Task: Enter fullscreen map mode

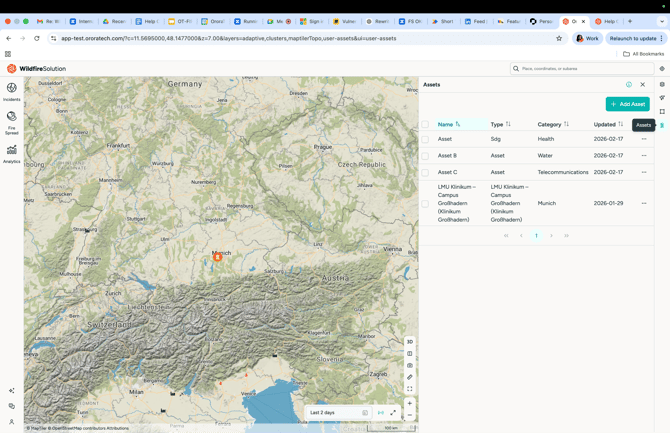Action: (410, 389)
